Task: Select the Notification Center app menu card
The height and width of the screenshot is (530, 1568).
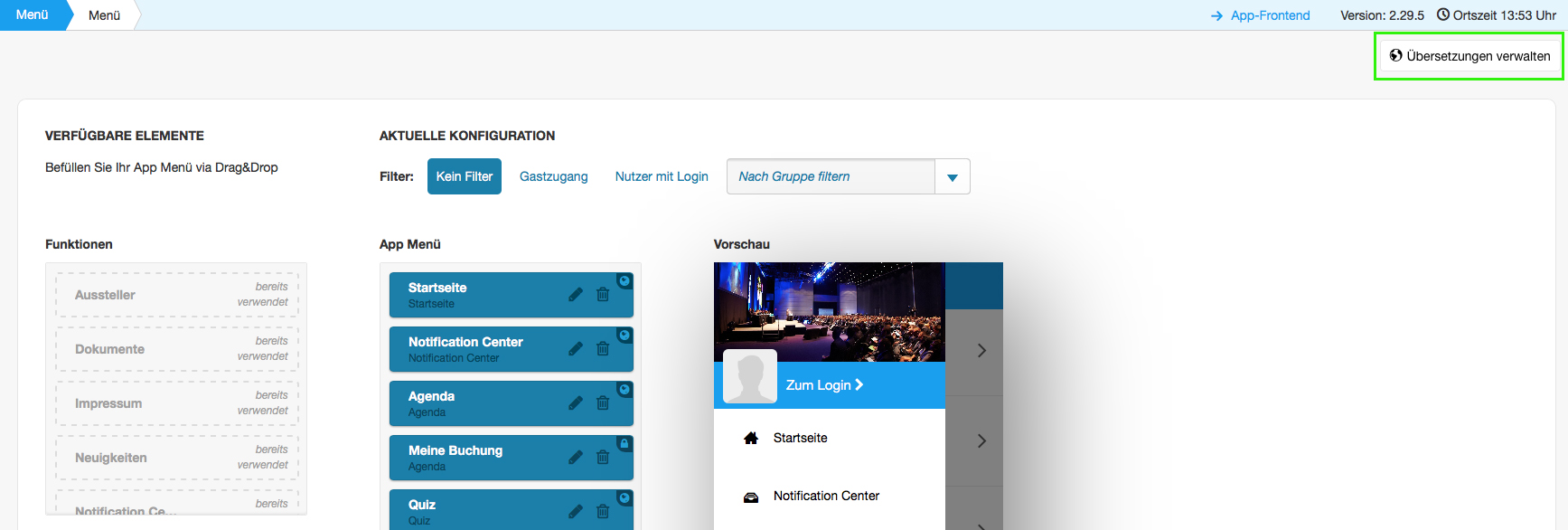Action: point(512,349)
